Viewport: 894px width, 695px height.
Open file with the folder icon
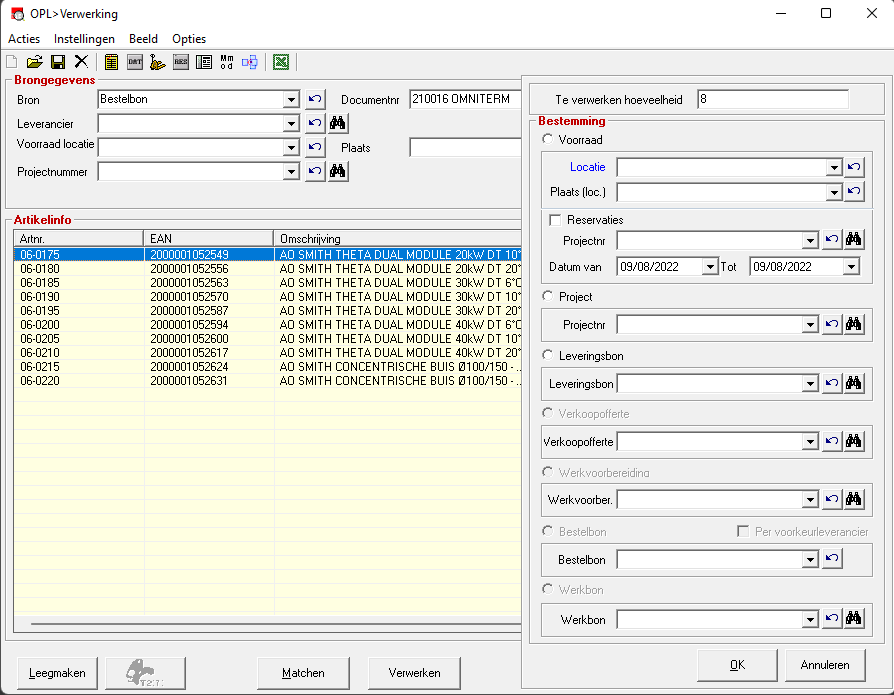tap(35, 62)
